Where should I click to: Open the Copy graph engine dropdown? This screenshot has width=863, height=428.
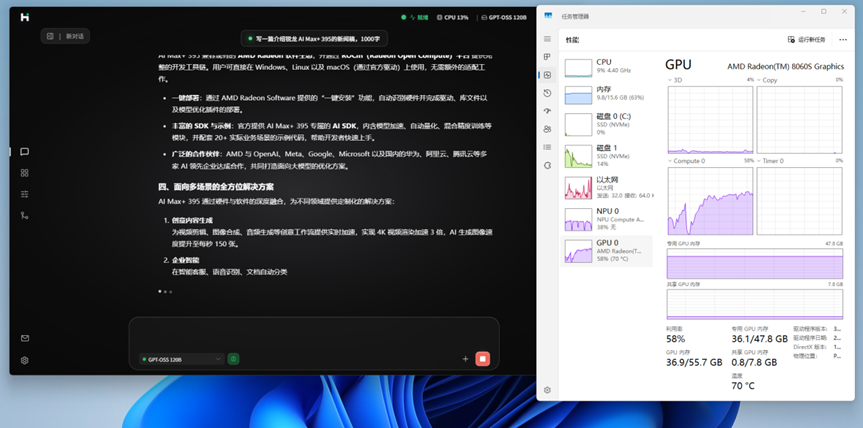click(x=767, y=80)
